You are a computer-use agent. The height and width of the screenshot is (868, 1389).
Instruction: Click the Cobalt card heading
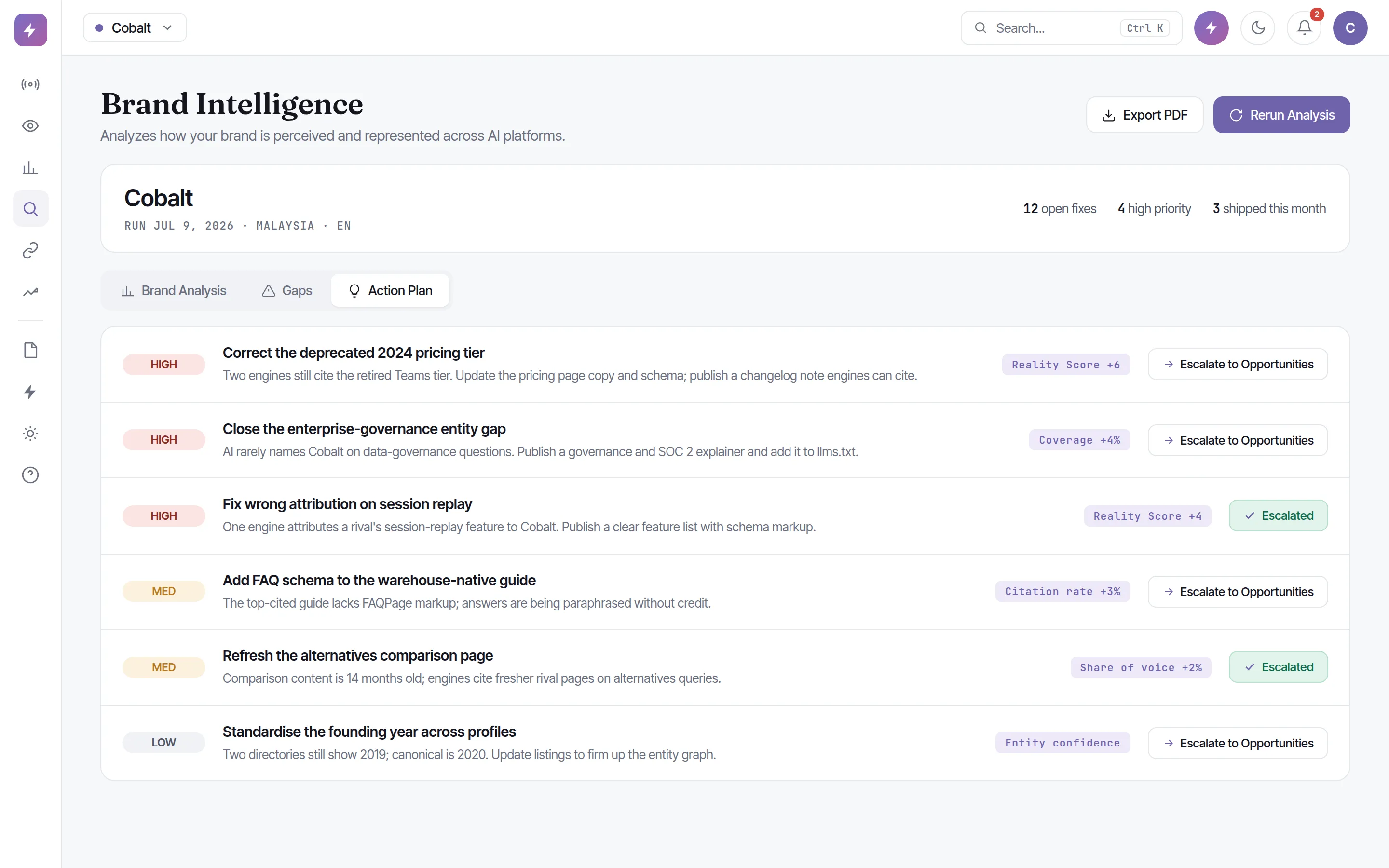pyautogui.click(x=158, y=198)
